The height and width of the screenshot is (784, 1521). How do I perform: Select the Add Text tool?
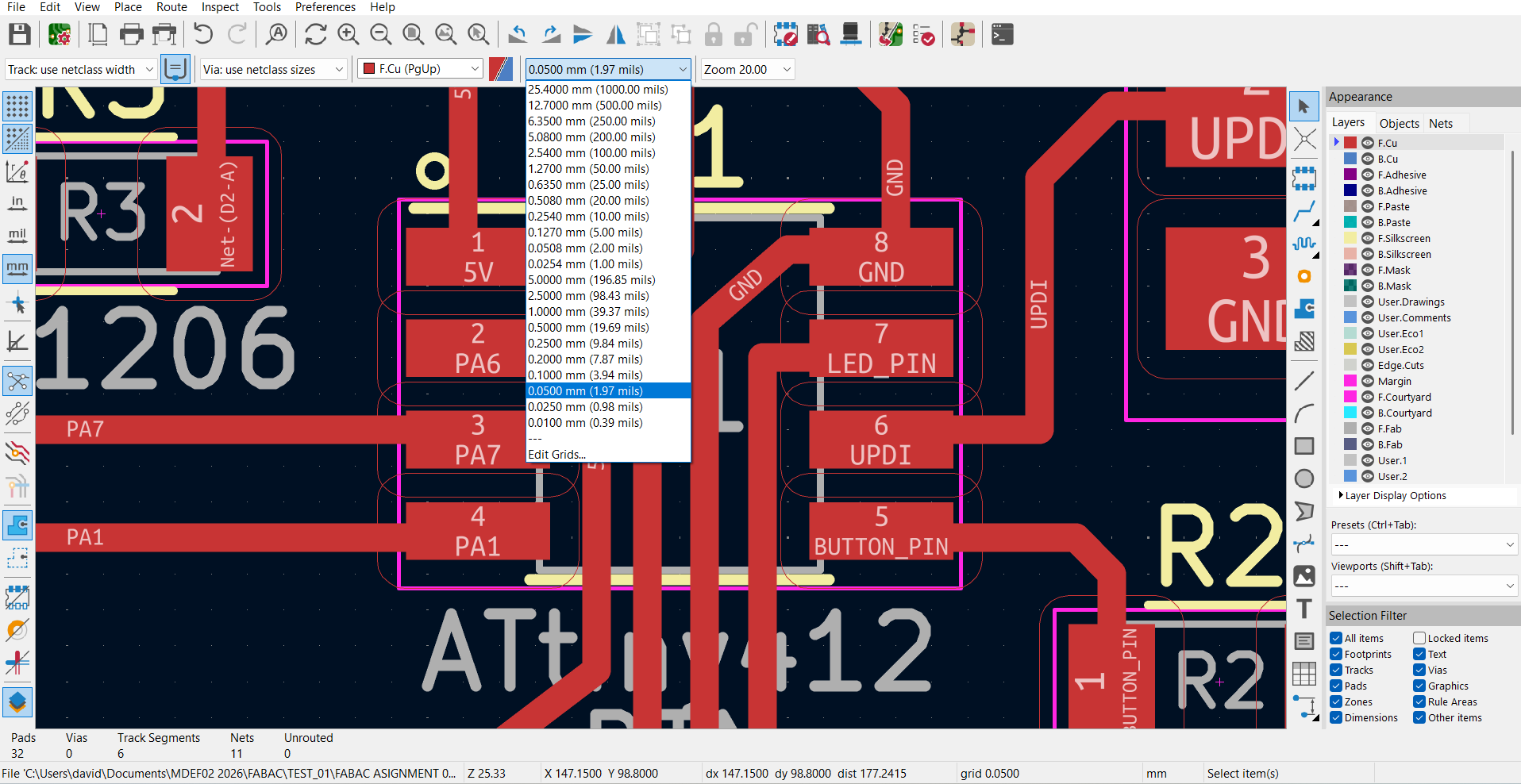[1303, 609]
